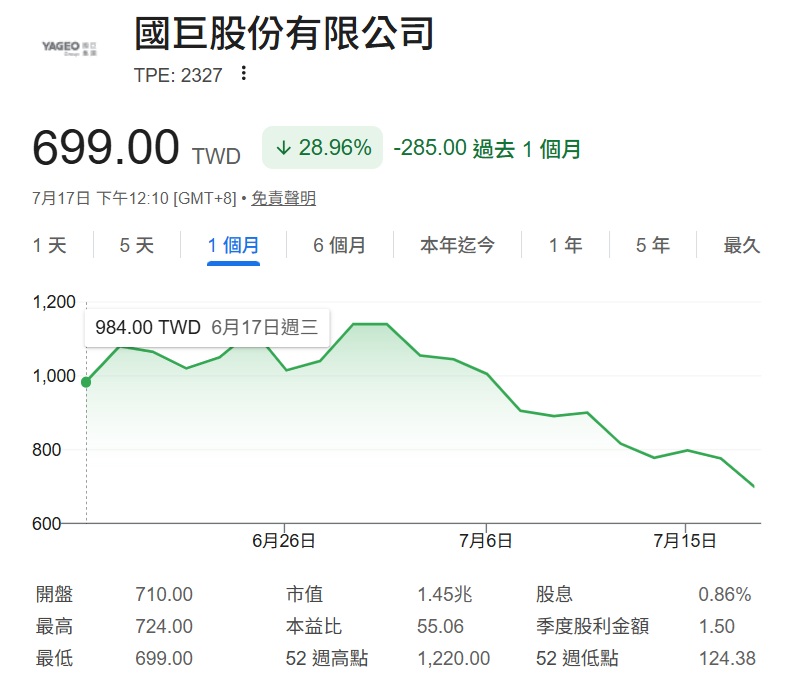Click the YAGEO company logo
This screenshot has height=685, width=786.
69,48
